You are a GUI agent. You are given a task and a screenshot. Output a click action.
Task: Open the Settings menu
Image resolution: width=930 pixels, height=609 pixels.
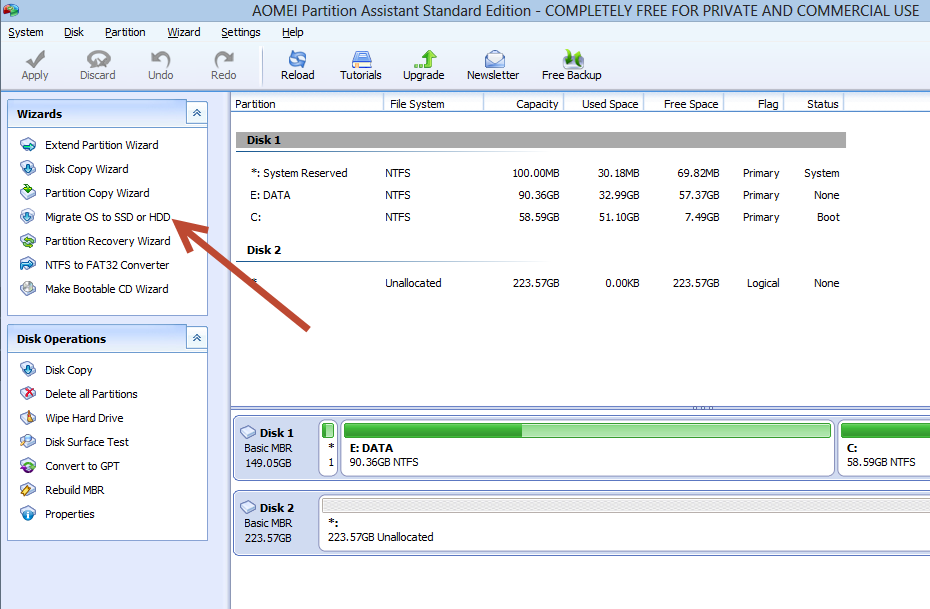(x=240, y=32)
